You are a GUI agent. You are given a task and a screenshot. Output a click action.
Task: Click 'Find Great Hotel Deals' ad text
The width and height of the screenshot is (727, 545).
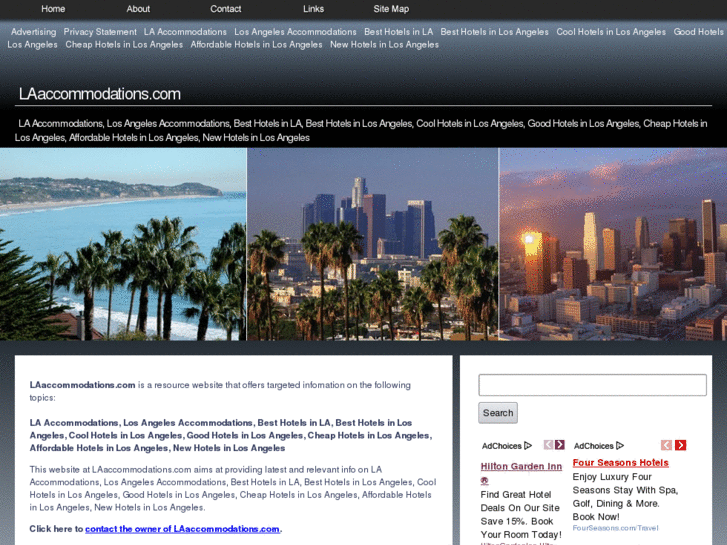(521, 515)
